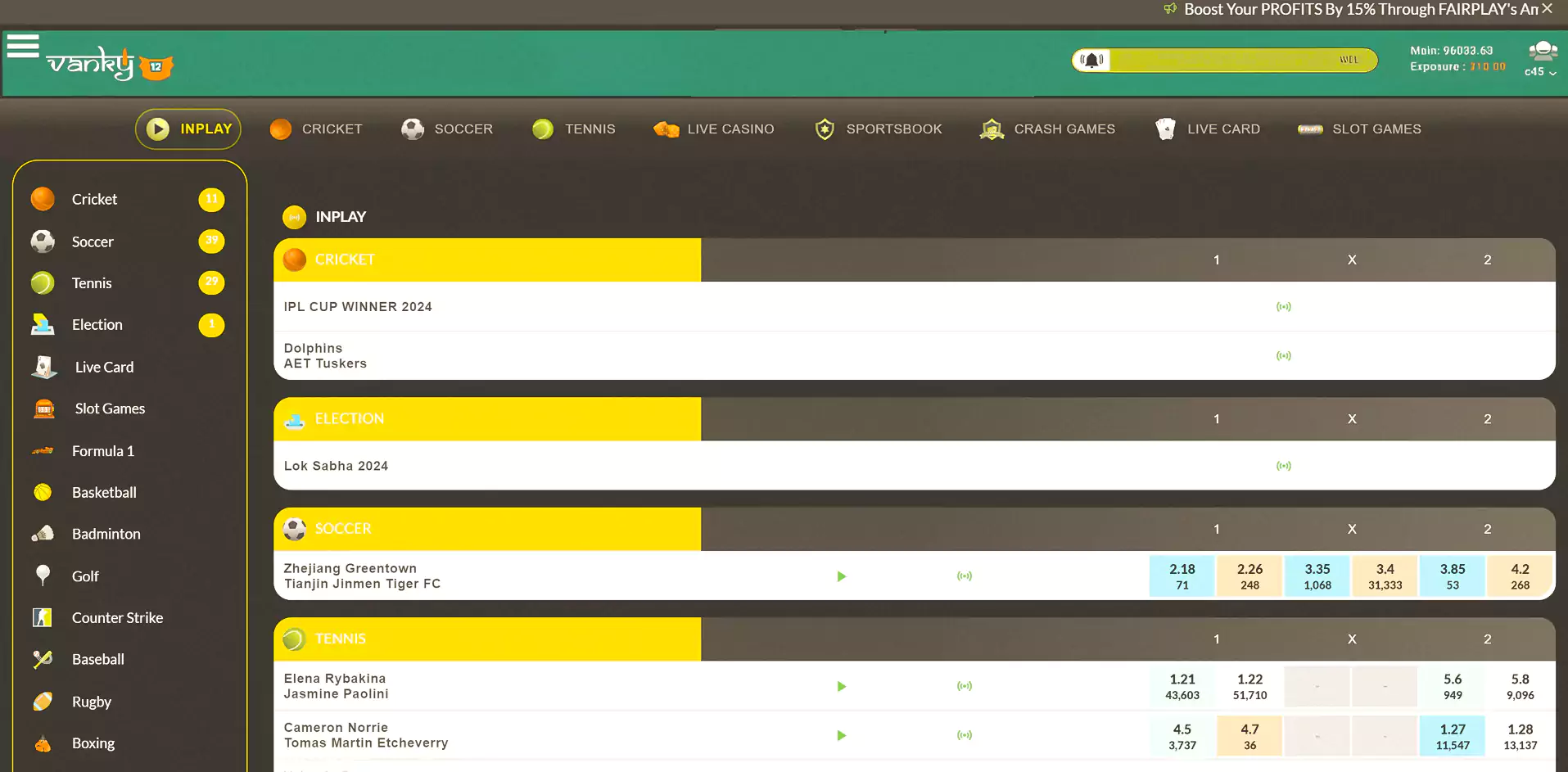Click the user profile avatar icon
Image resolution: width=1568 pixels, height=772 pixels.
1543,52
